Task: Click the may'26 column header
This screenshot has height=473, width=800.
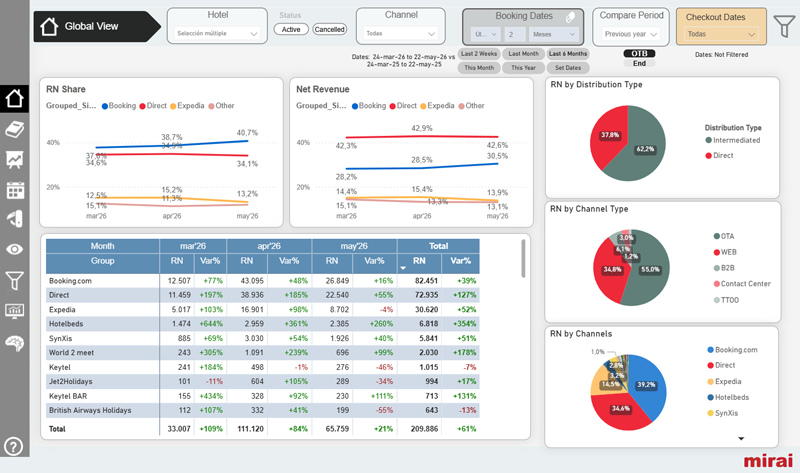Action: [x=354, y=246]
